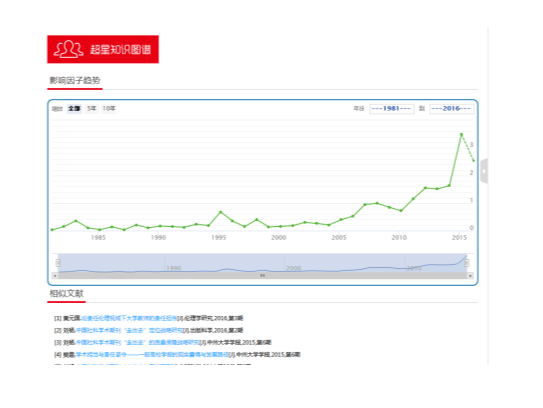Screen dimensions: 543x408
Task: Click the grip in the navigator scrollbar center
Action: (x=262, y=276)
